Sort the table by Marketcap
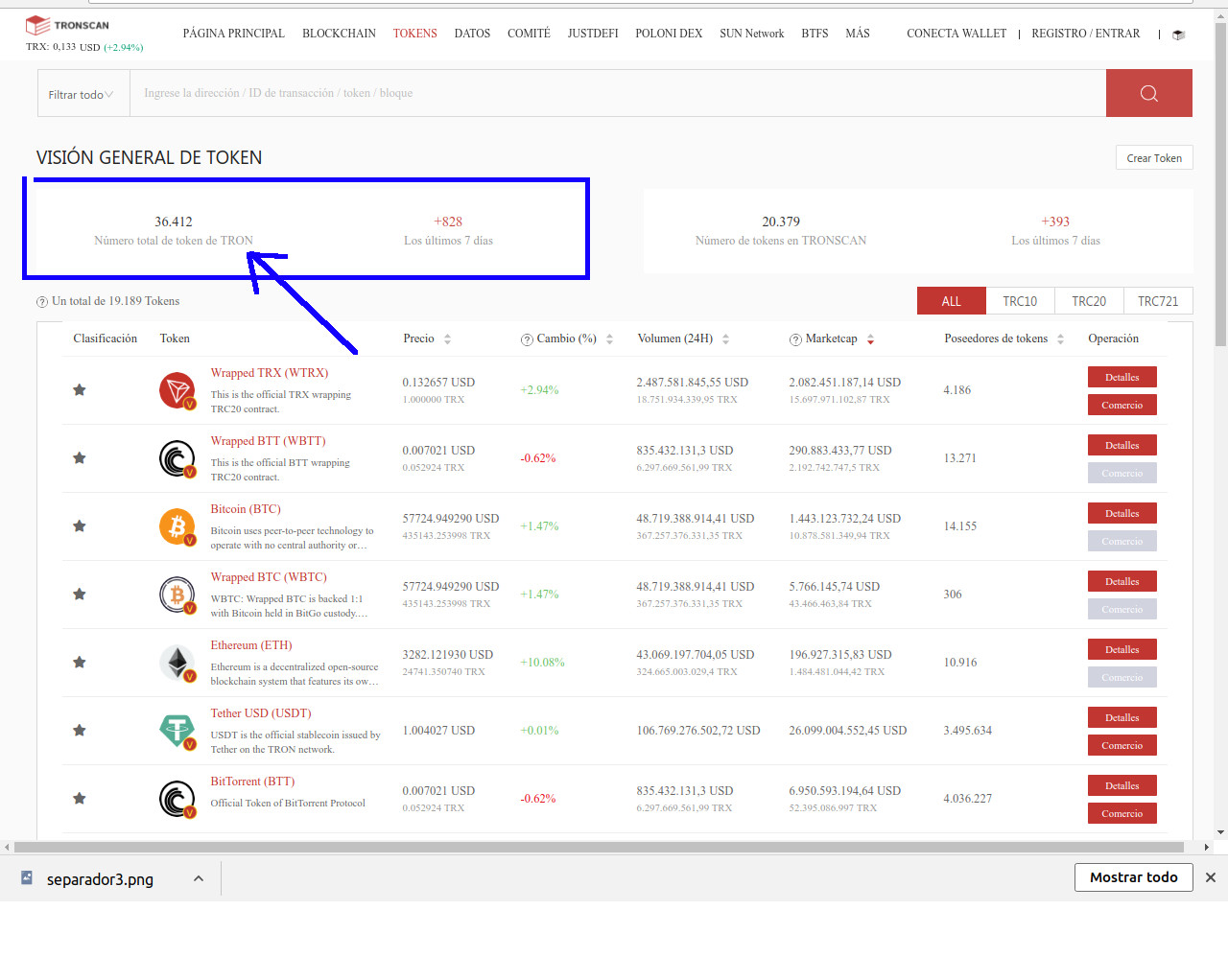 (870, 339)
